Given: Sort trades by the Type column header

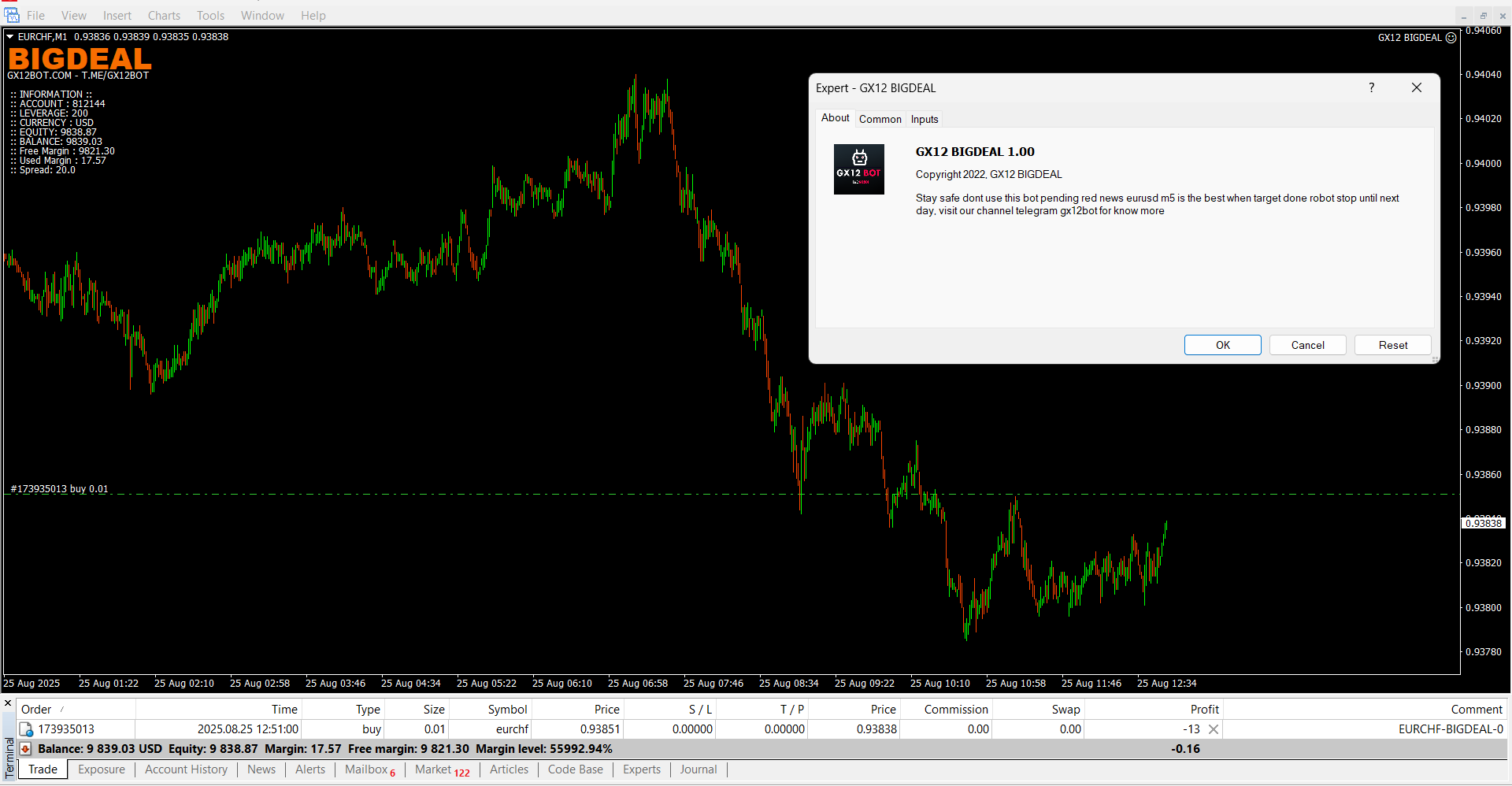Looking at the screenshot, I should 343,710.
